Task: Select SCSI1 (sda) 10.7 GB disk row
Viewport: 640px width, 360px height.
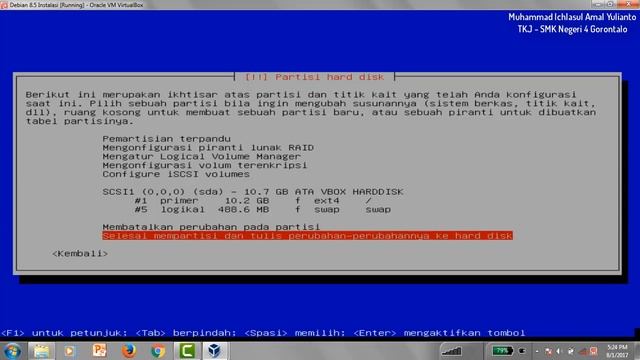Action: coord(253,192)
